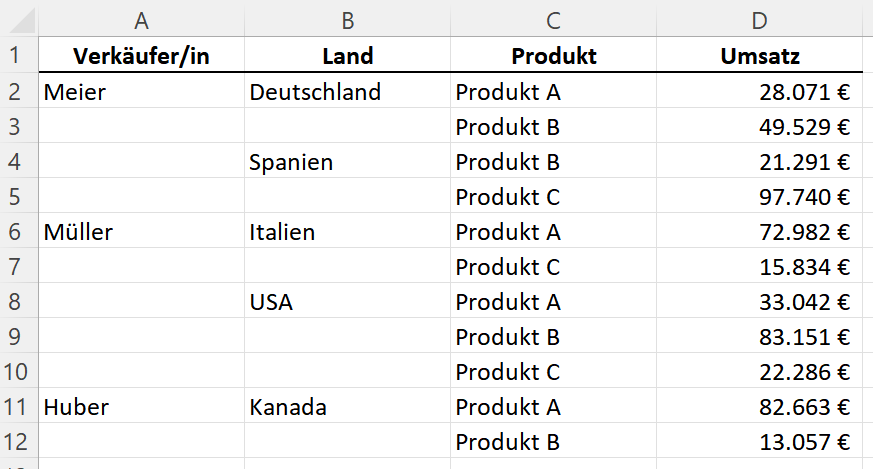Select the cell containing Müller
This screenshot has width=873, height=469.
[141, 231]
